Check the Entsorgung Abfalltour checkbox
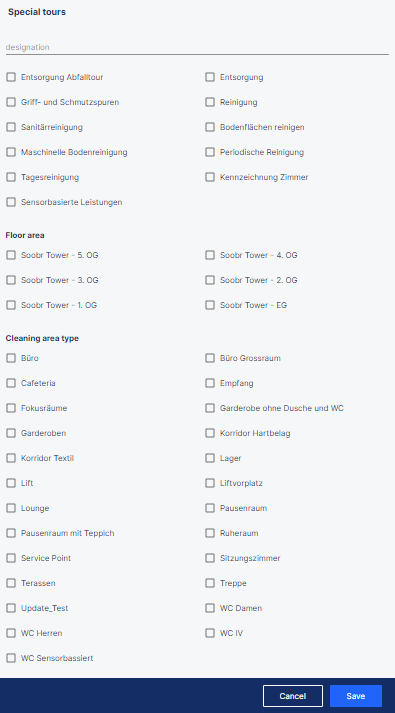The width and height of the screenshot is (395, 713). [x=11, y=77]
